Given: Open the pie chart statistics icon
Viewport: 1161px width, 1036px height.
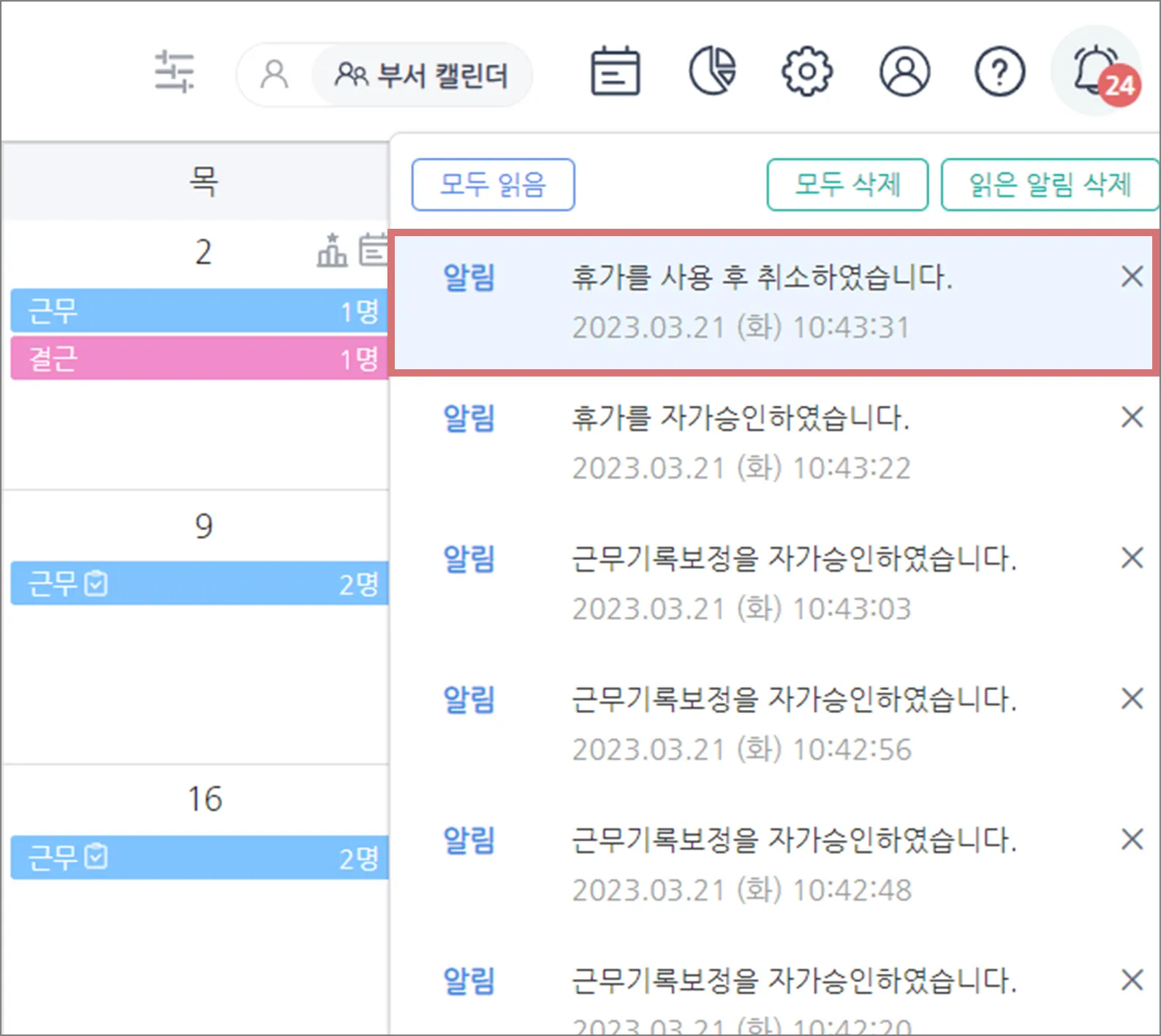Looking at the screenshot, I should [712, 72].
